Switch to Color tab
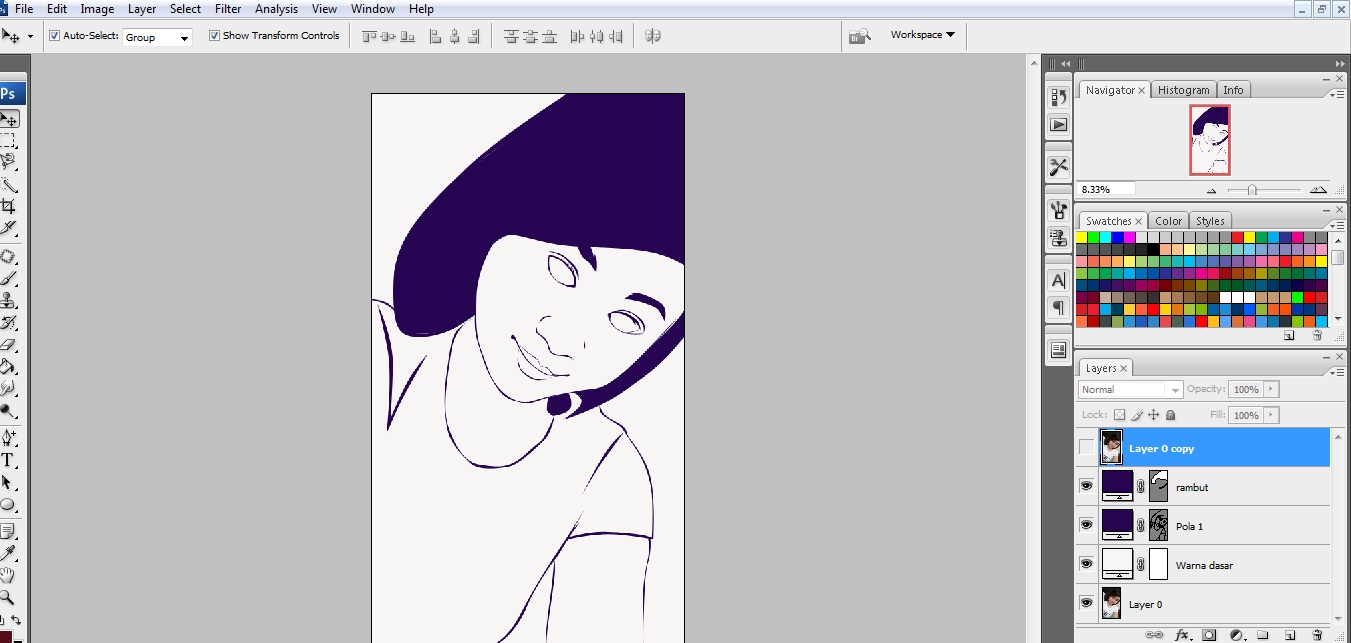1351x643 pixels. (x=1168, y=221)
